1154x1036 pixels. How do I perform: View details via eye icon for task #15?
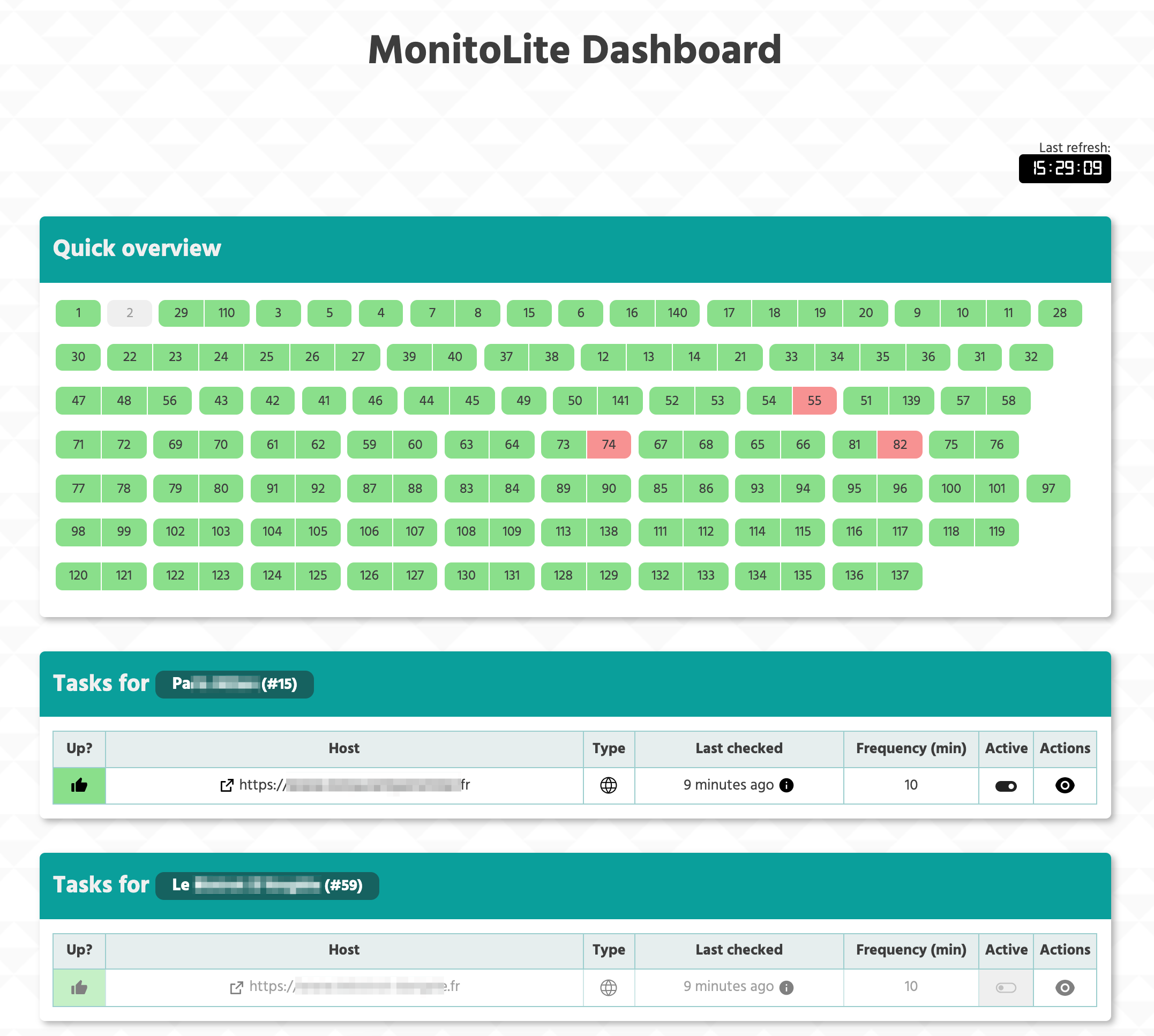pos(1065,785)
